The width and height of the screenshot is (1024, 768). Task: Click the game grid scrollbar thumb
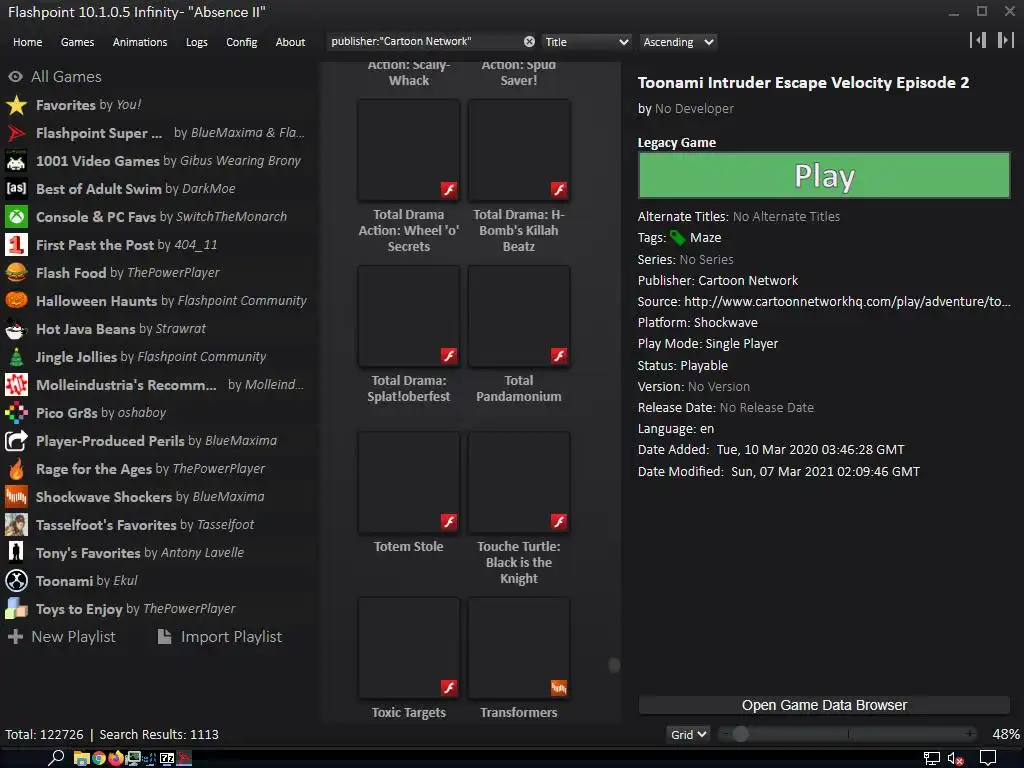[x=614, y=665]
